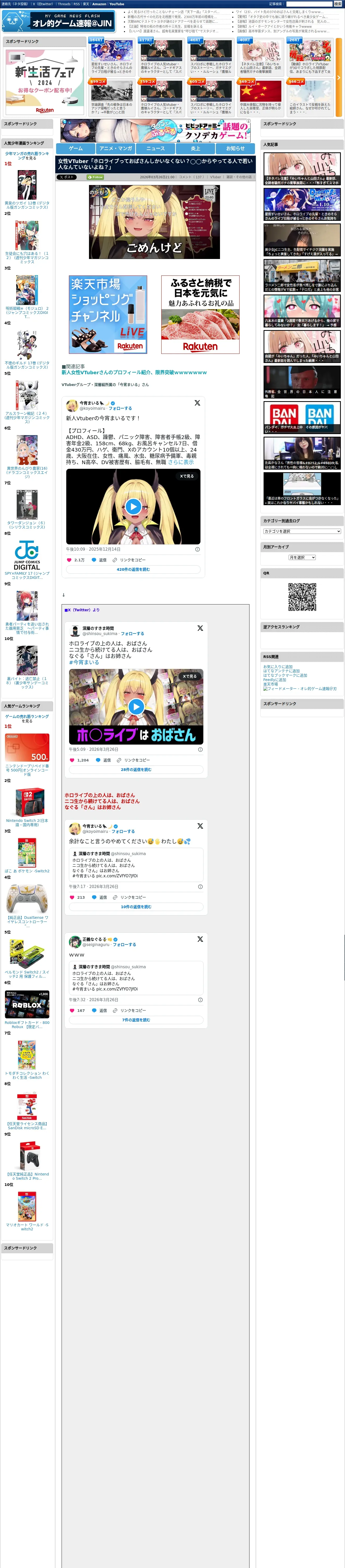
Task: Open the ゲームの売れ筋ランキングを見る link
Action: [x=27, y=719]
